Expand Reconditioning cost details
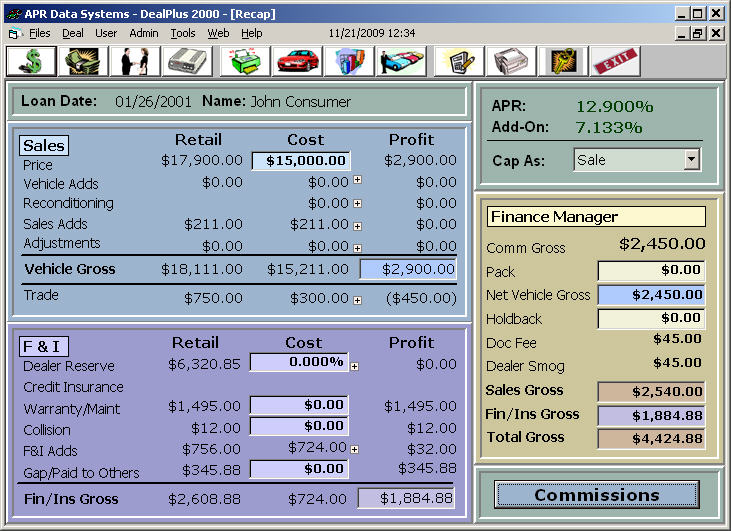 (357, 203)
